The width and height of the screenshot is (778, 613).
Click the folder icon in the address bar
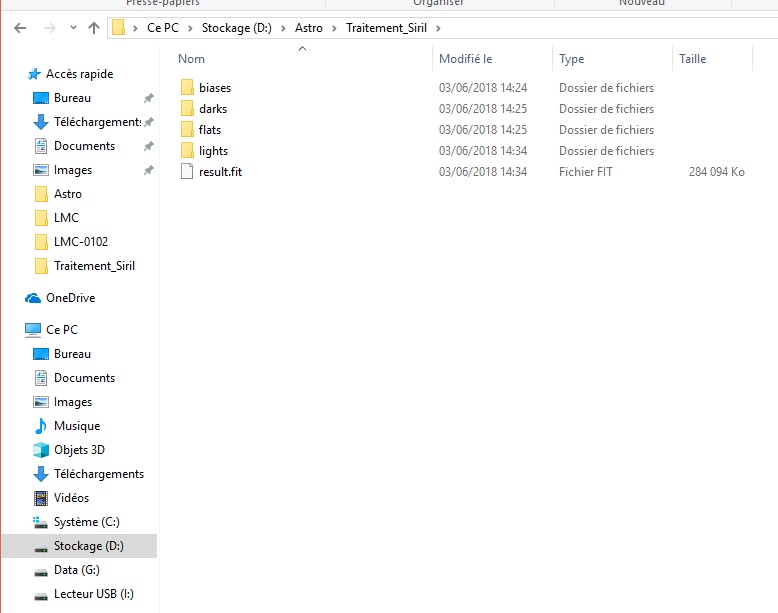click(x=118, y=27)
